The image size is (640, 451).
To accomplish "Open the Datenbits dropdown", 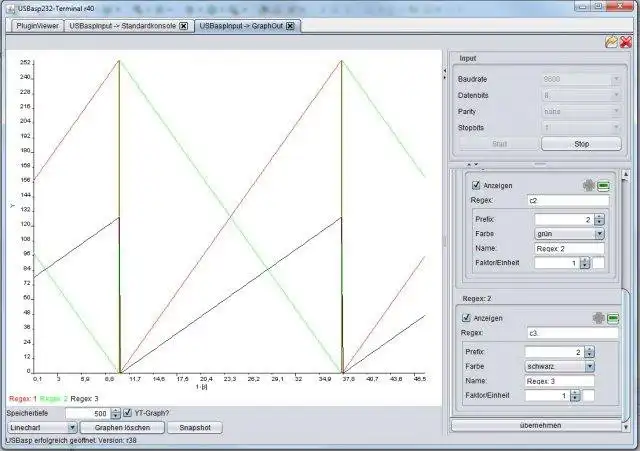I will [616, 96].
